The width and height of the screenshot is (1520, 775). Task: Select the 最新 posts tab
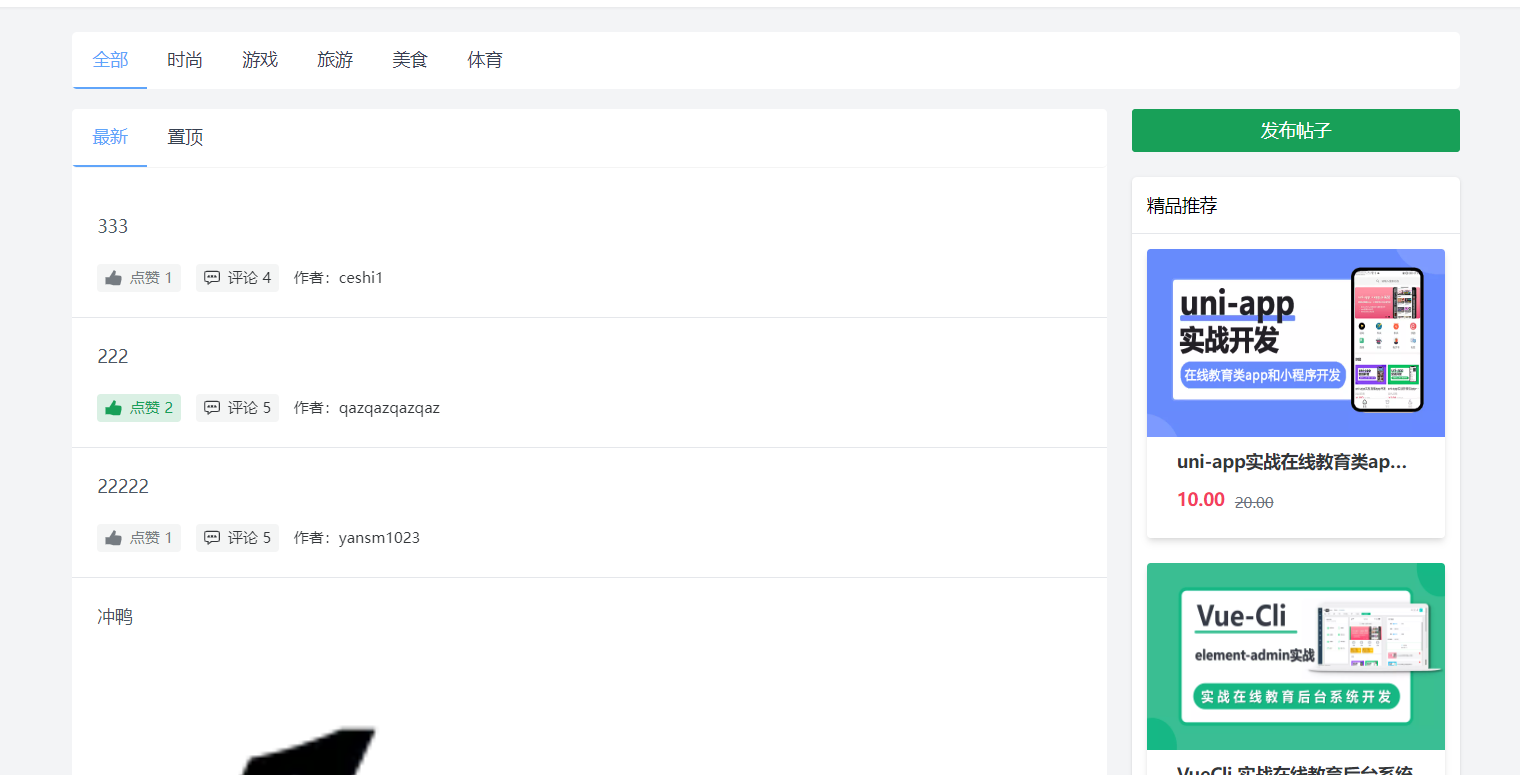click(110, 138)
